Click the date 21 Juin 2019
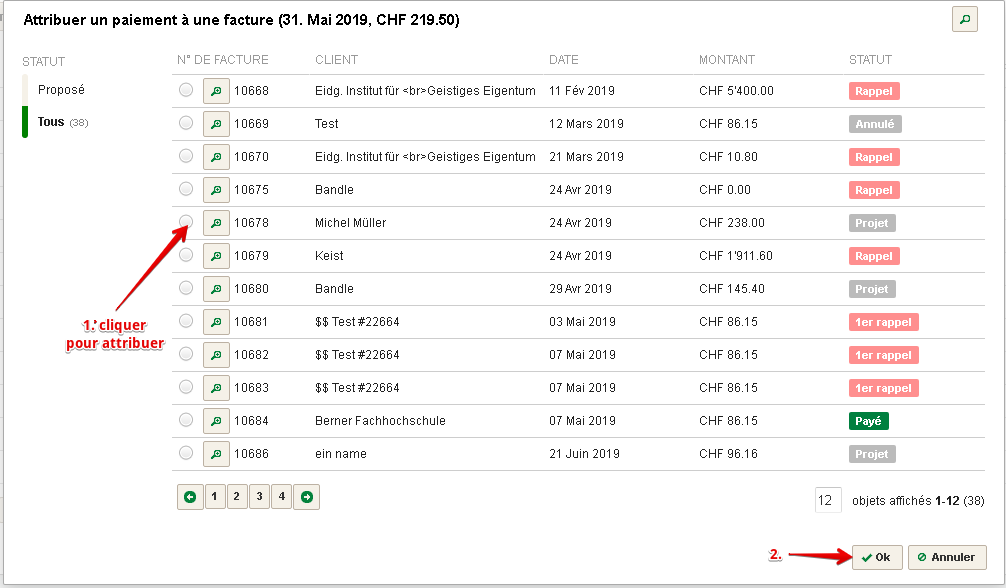Screen dimensions: 1006x588 pyautogui.click(x=584, y=454)
